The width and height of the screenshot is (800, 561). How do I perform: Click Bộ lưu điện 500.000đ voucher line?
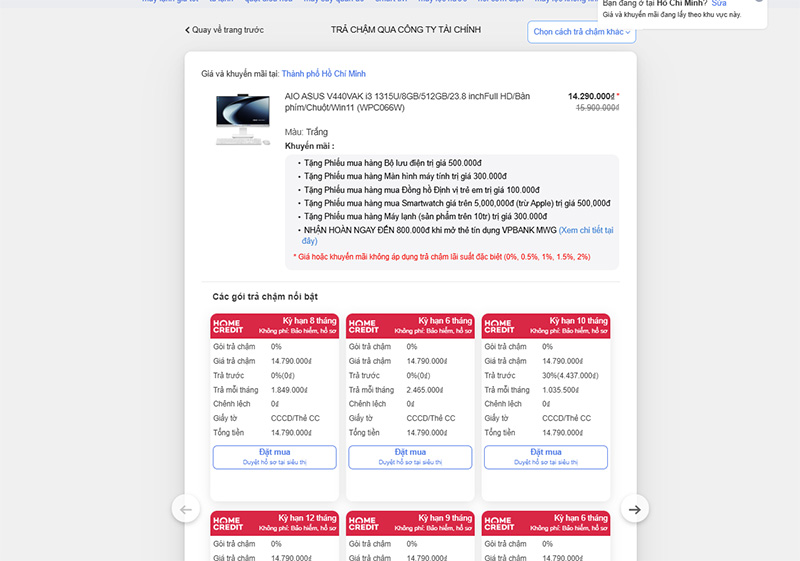pos(392,163)
